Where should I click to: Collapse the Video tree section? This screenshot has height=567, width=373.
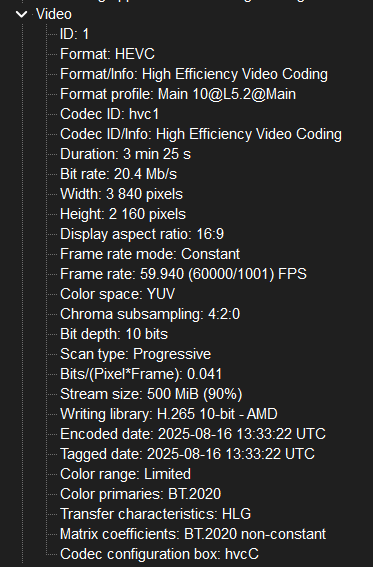(22, 14)
